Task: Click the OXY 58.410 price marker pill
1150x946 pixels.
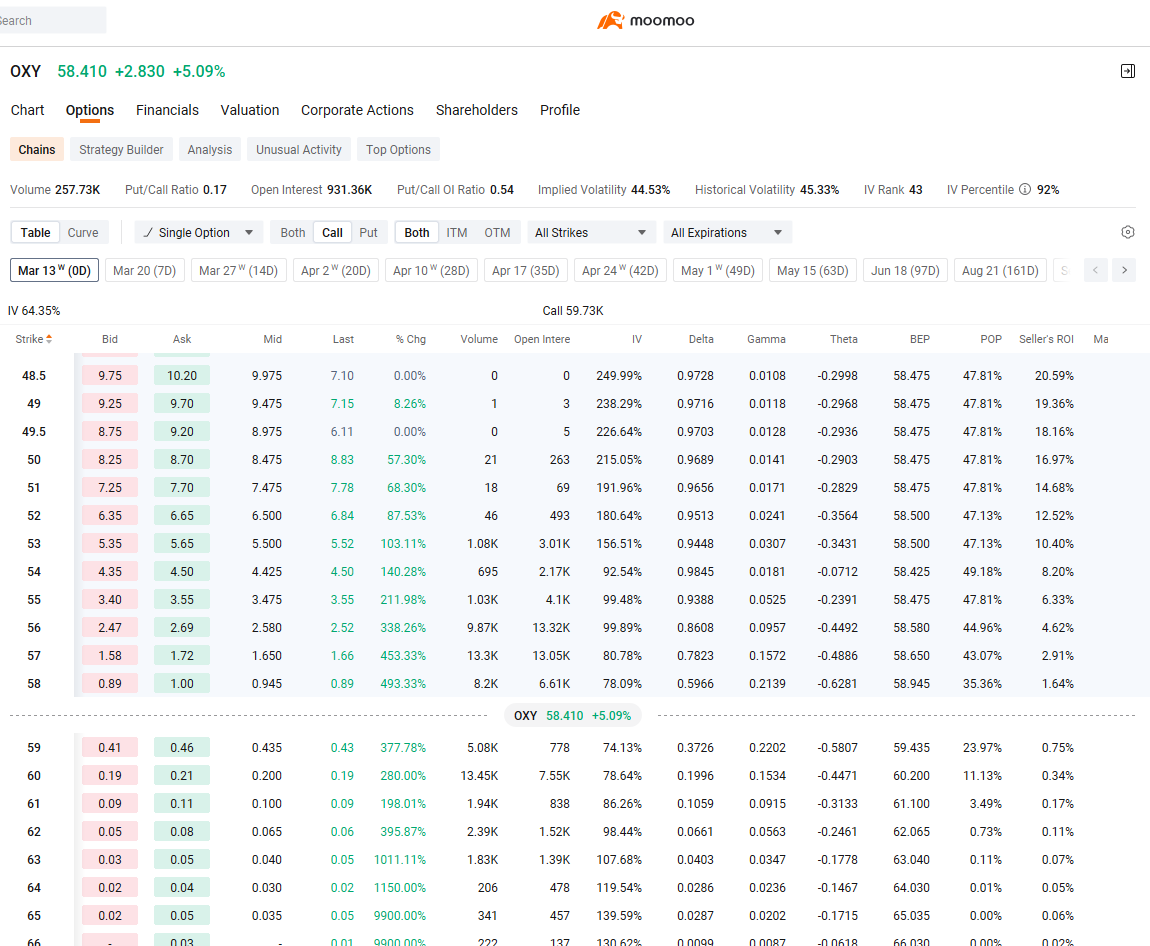Action: (x=573, y=715)
